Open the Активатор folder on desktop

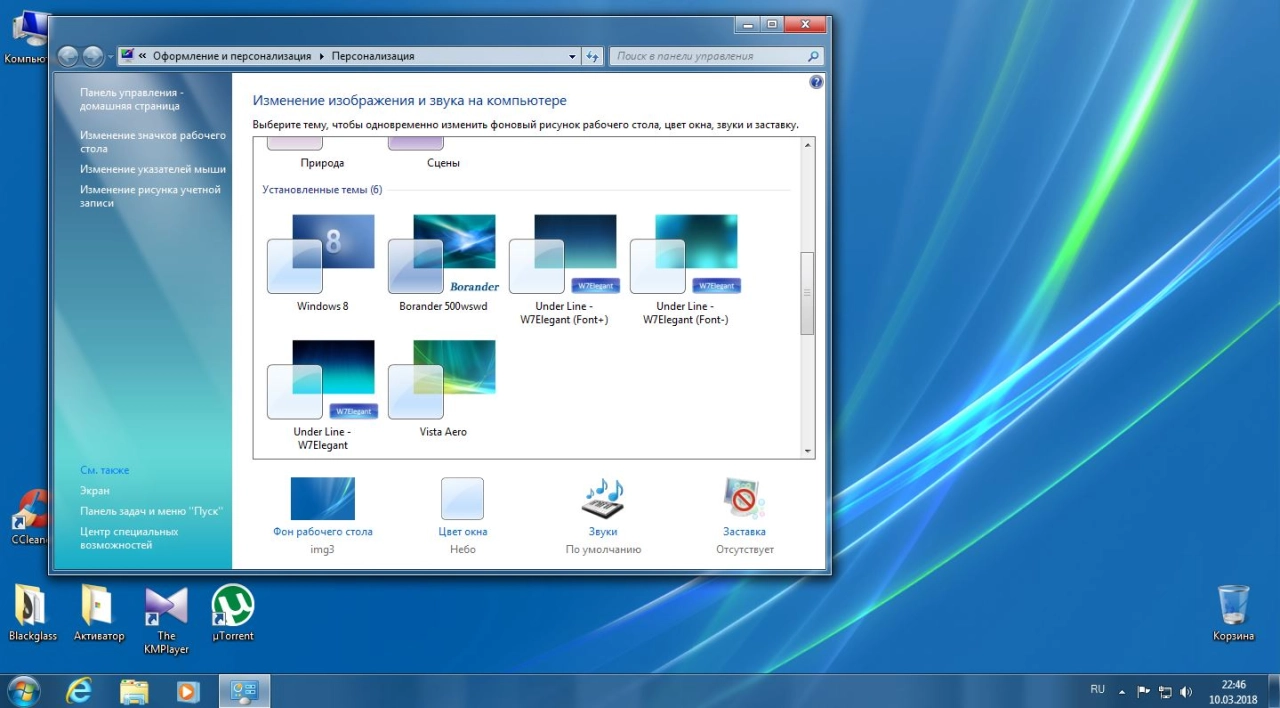pos(99,613)
